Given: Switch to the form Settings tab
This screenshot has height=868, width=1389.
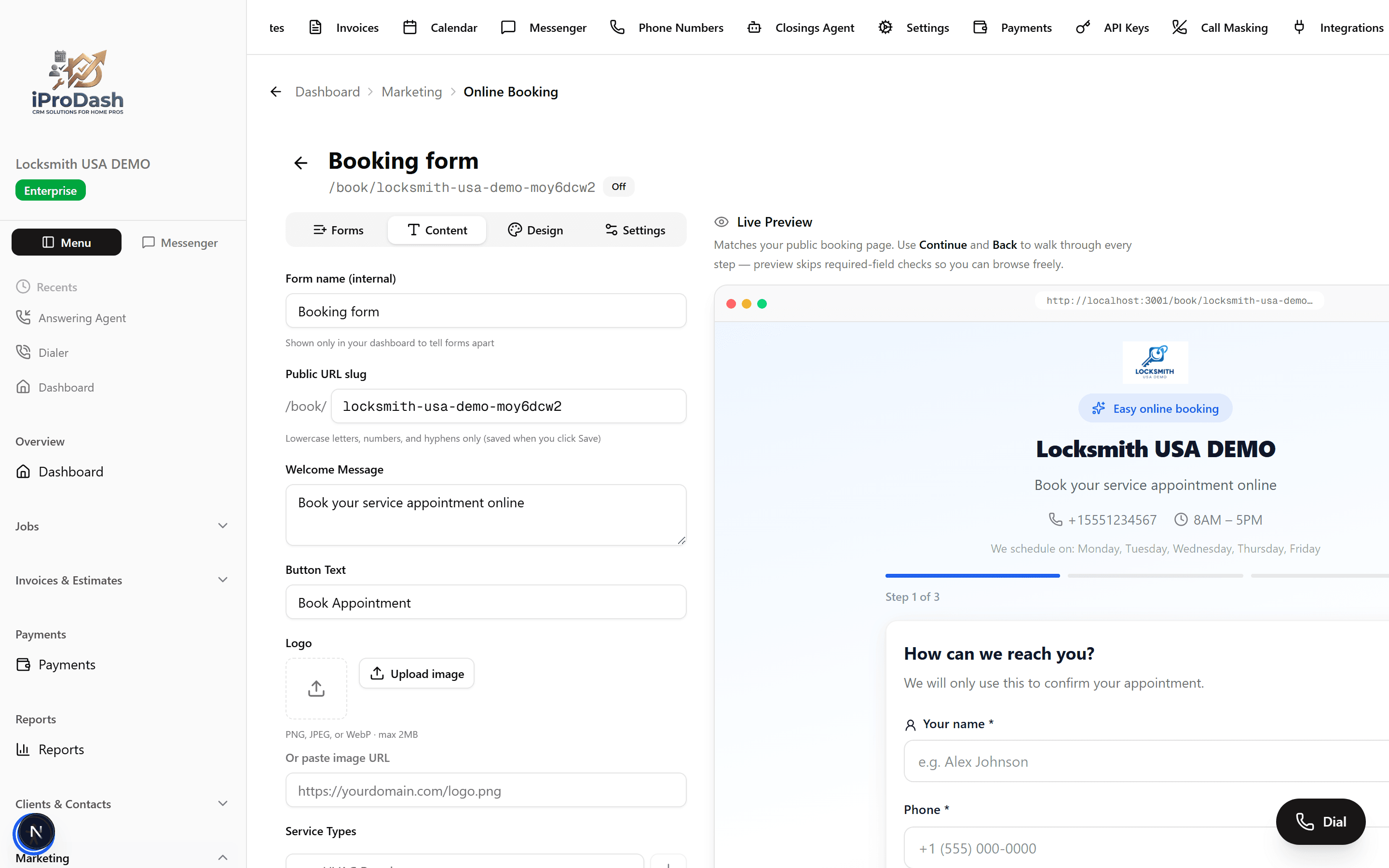Looking at the screenshot, I should pyautogui.click(x=635, y=230).
